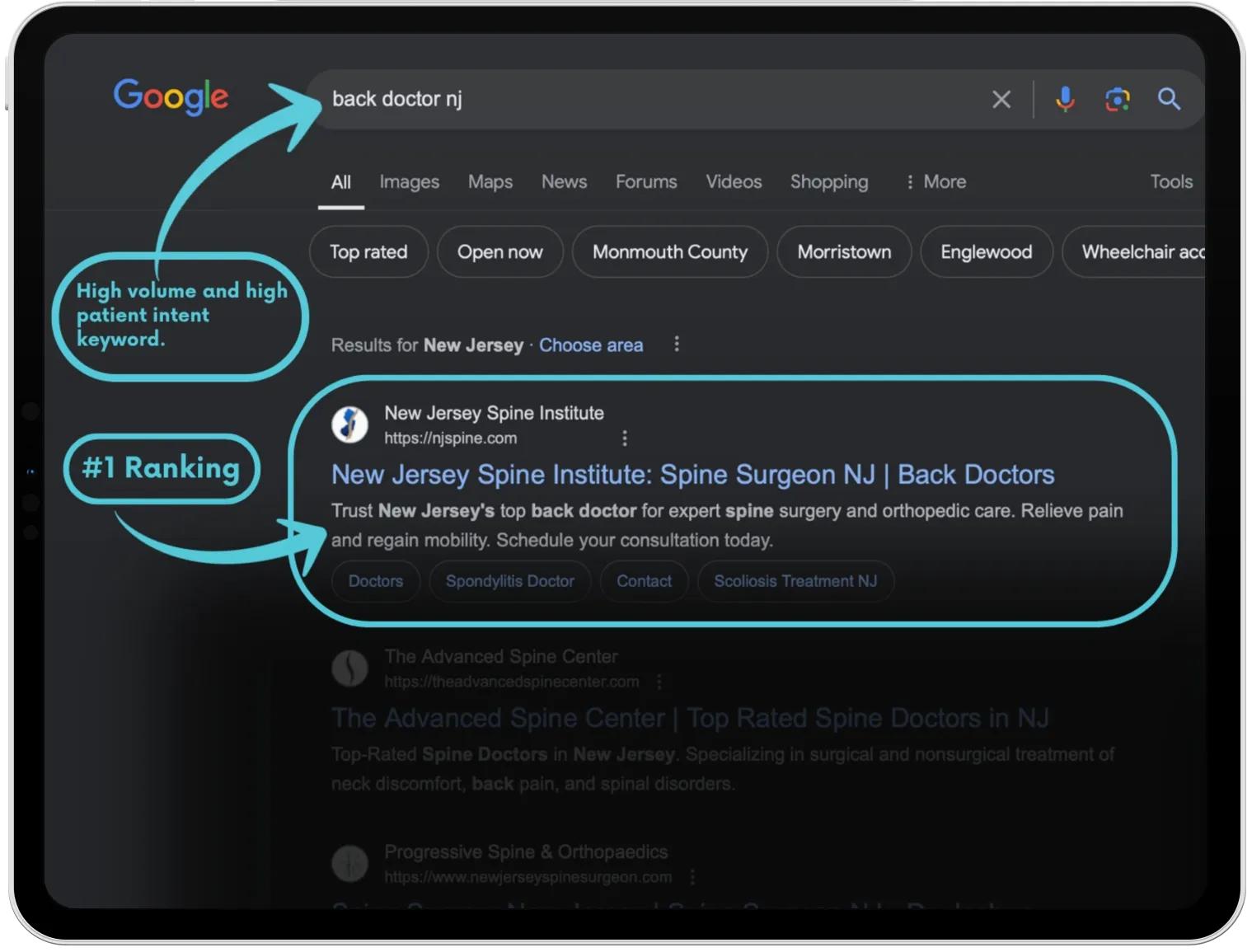Open the Forums tab
Screen dimensions: 1252x952
pos(646,182)
